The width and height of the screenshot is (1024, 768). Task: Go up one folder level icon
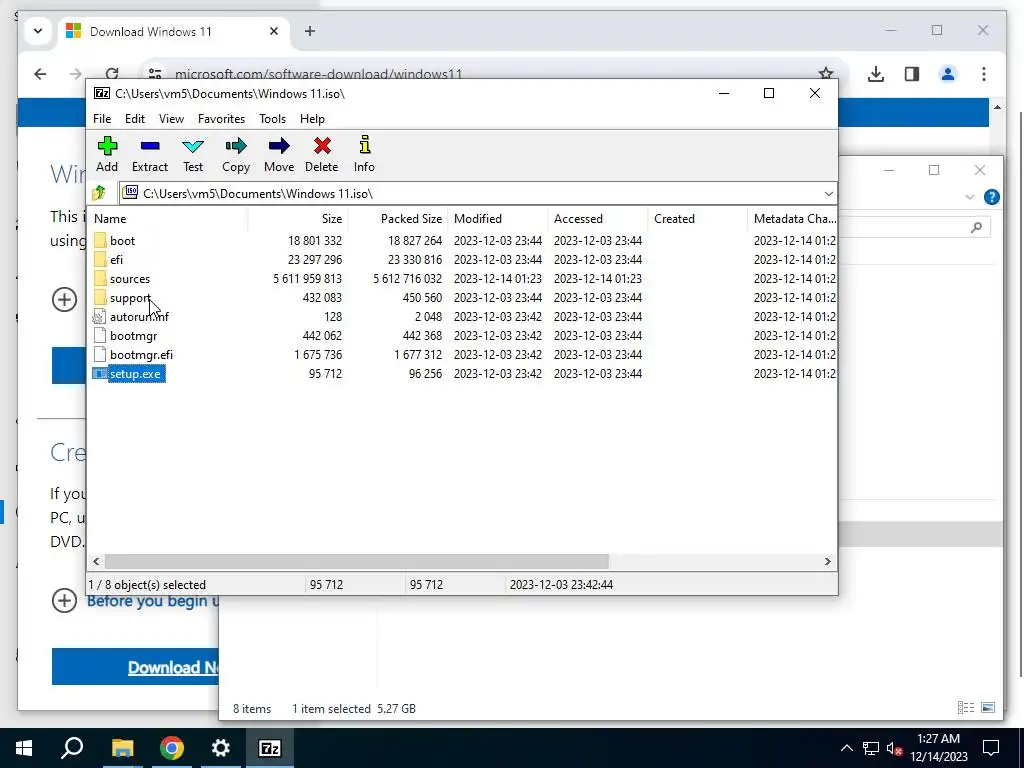coord(99,193)
